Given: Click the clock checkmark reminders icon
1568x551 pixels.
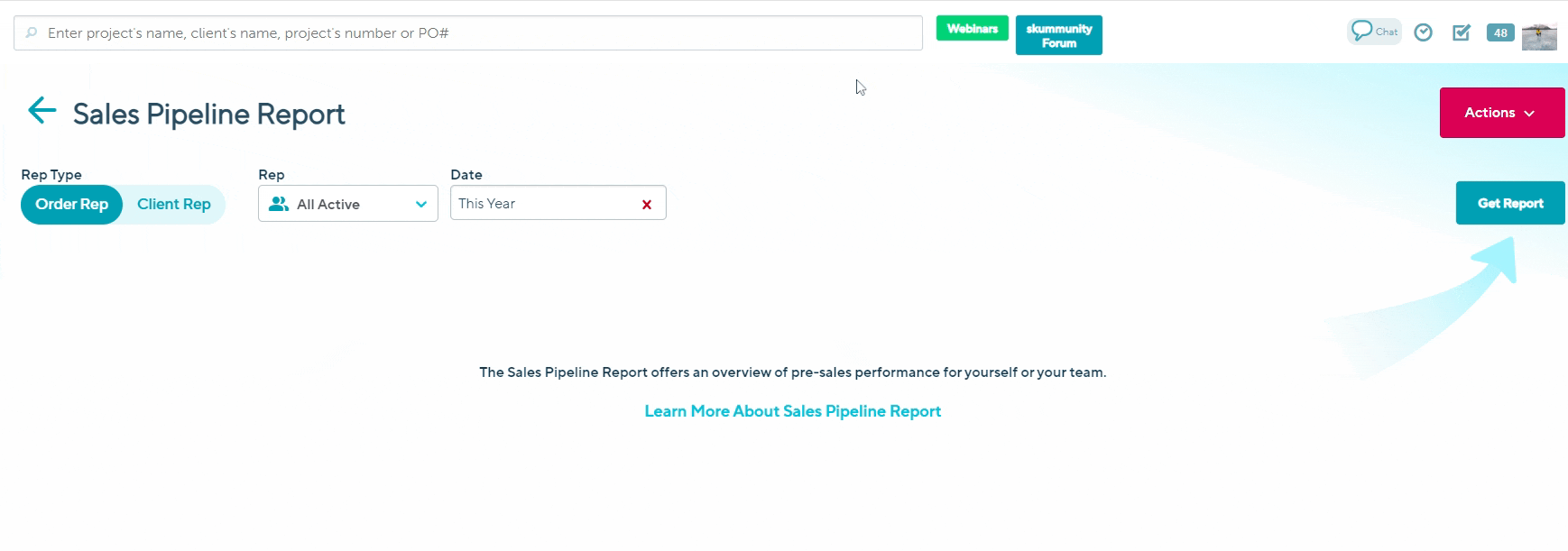Looking at the screenshot, I should [x=1423, y=32].
